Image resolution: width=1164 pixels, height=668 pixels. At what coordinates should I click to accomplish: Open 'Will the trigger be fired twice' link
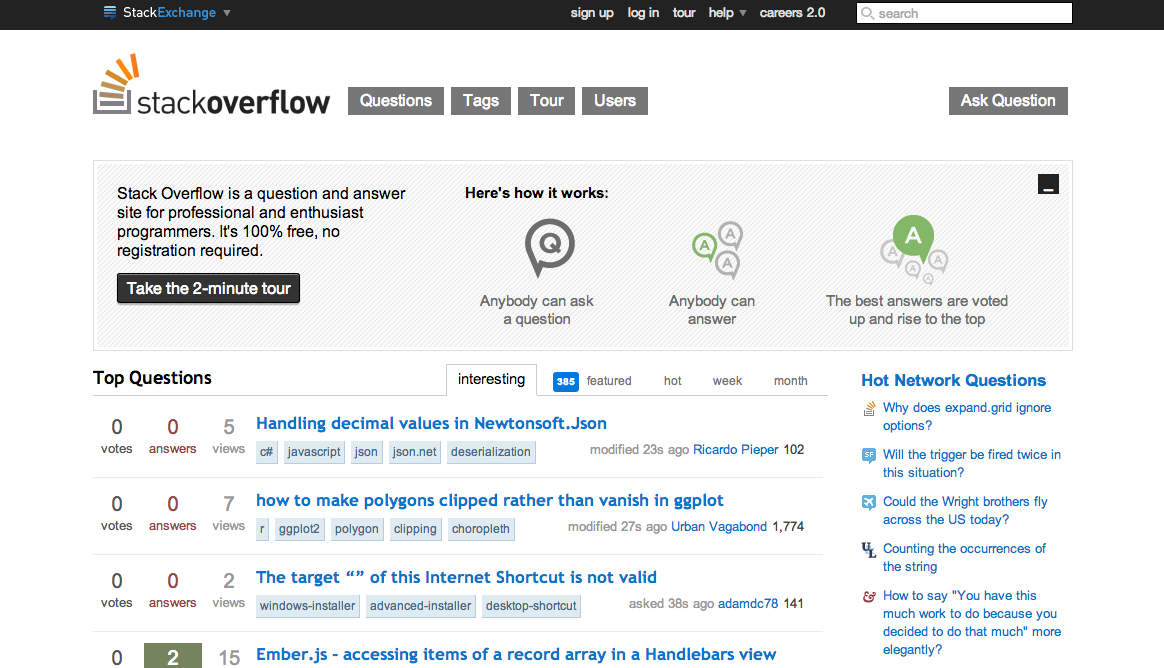[972, 463]
